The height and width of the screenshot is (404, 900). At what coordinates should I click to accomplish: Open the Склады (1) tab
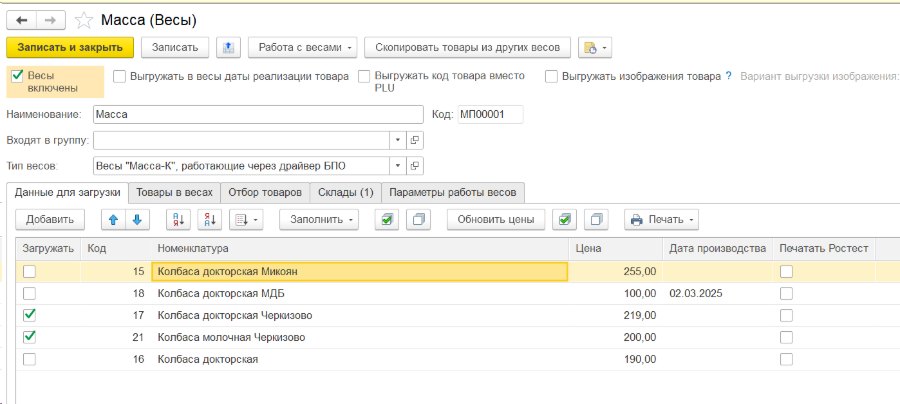(346, 193)
